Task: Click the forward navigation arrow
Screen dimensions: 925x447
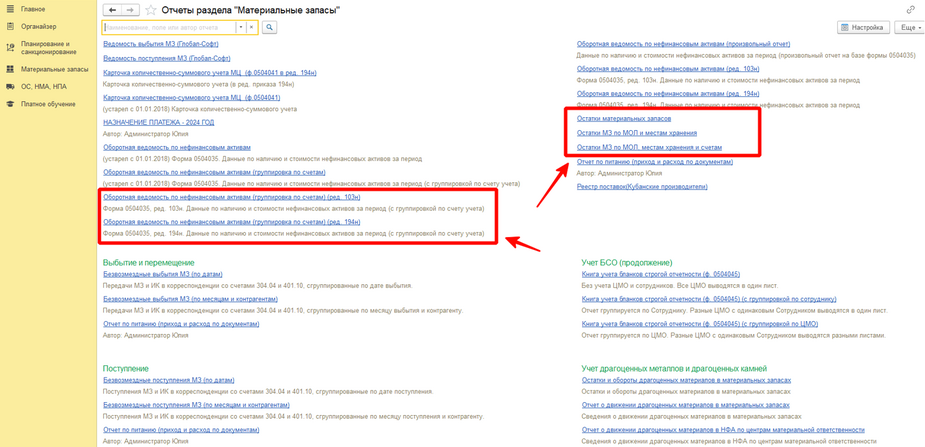Action: tap(132, 10)
